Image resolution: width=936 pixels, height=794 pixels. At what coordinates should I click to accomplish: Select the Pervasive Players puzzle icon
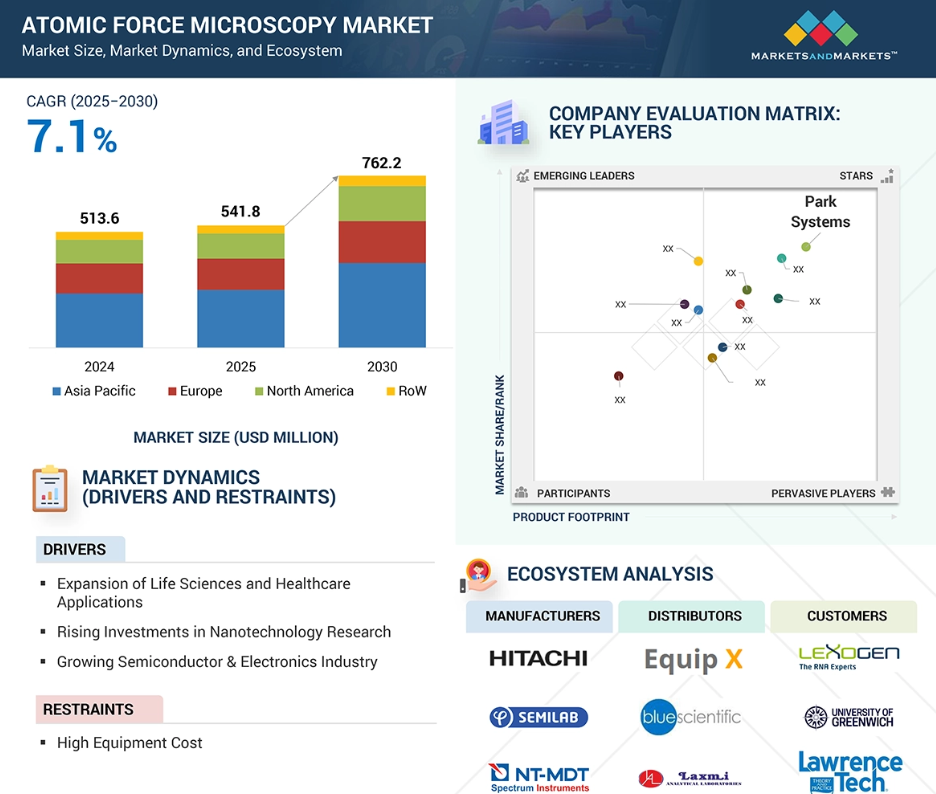tap(888, 492)
